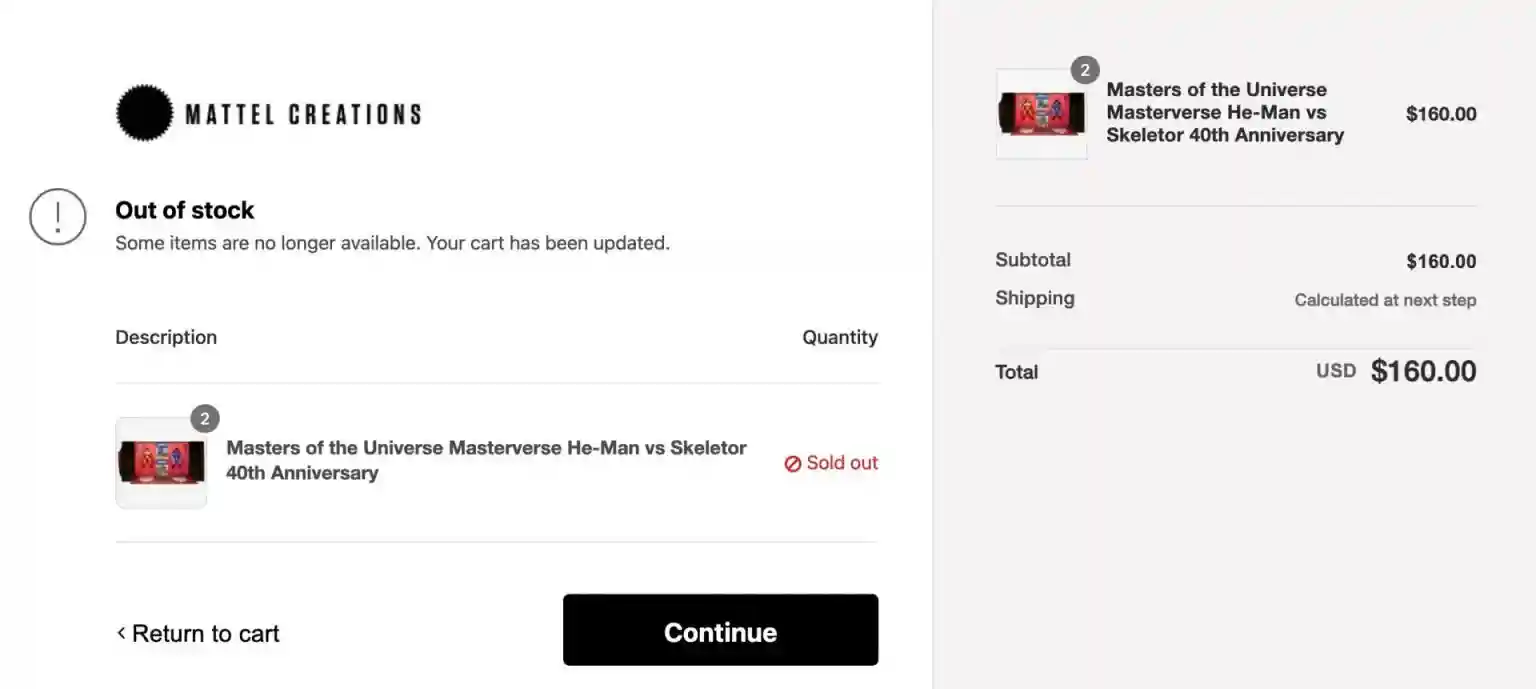Open the product thumbnail under Description
Image resolution: width=1536 pixels, height=689 pixels.
[161, 463]
